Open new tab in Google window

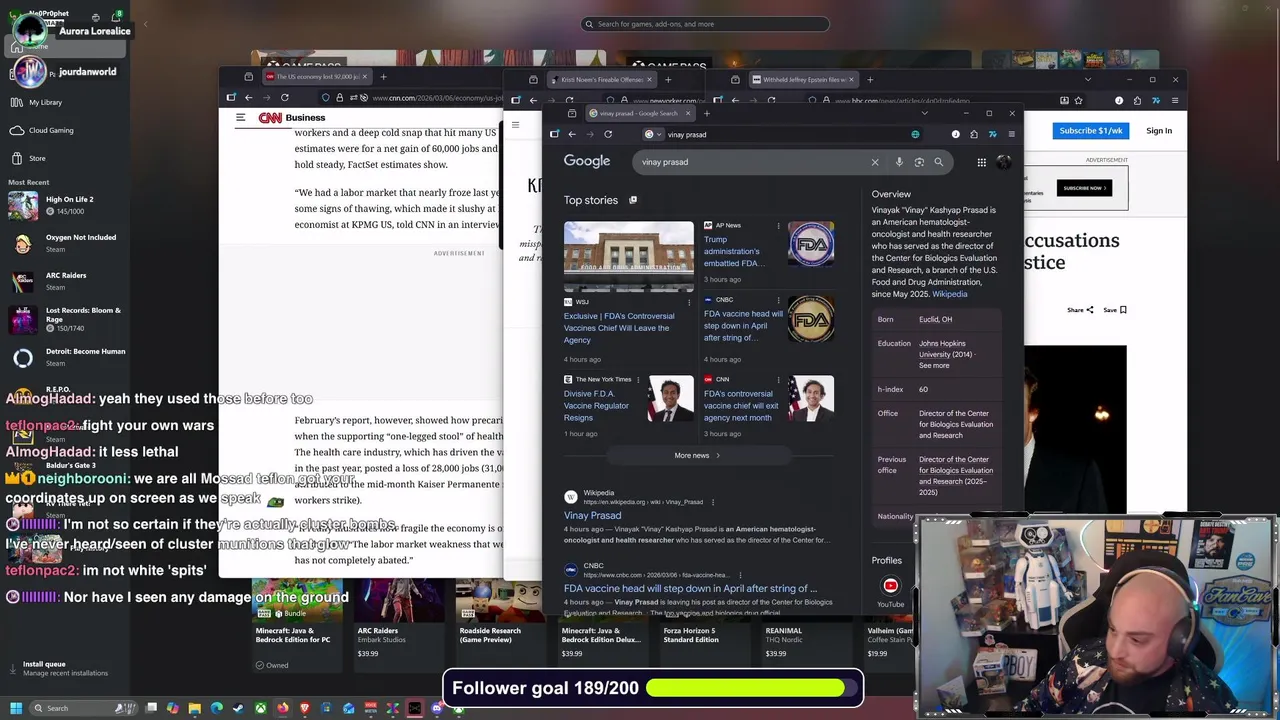tap(707, 113)
